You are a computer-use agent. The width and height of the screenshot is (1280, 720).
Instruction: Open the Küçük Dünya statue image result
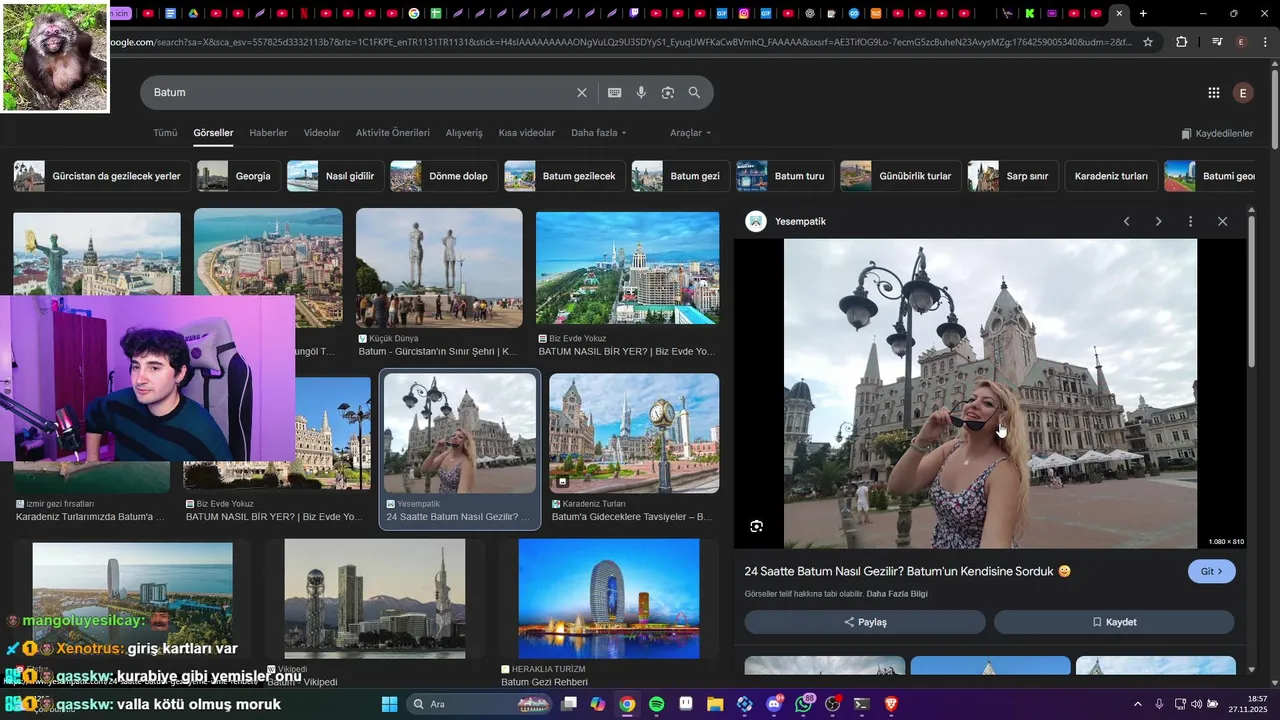pos(439,268)
